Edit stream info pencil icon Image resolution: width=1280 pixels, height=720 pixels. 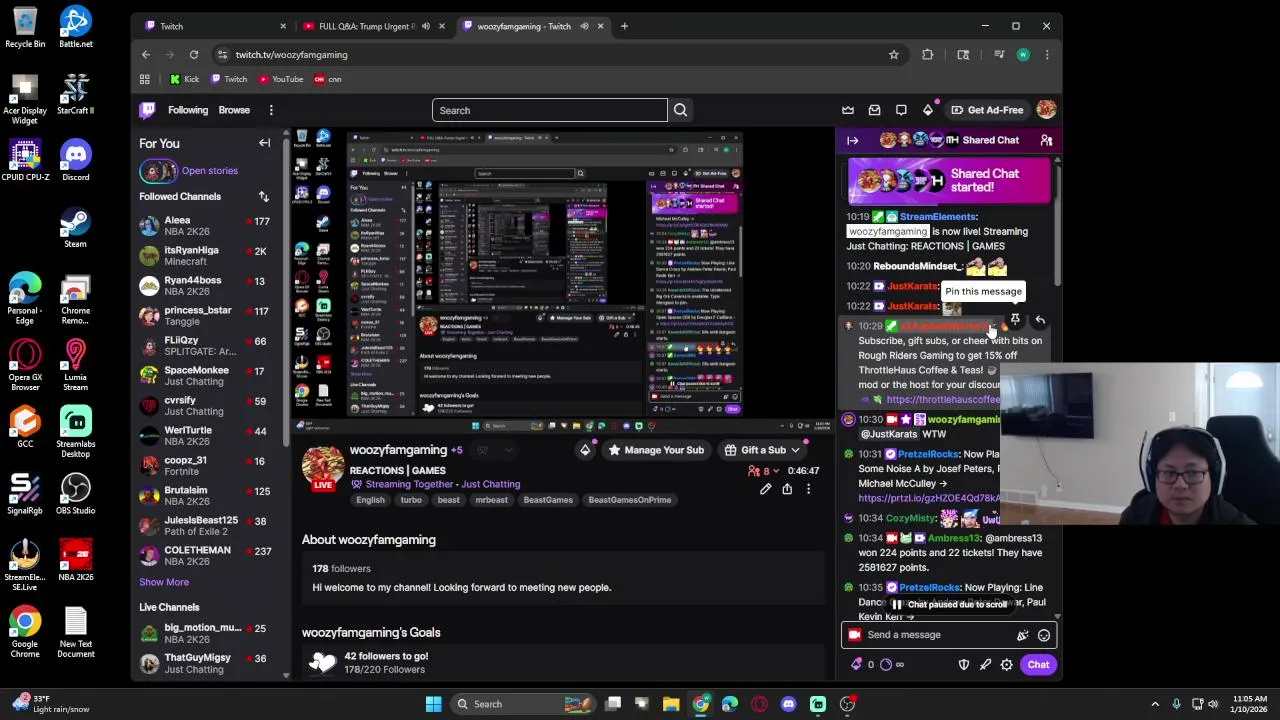(x=765, y=489)
